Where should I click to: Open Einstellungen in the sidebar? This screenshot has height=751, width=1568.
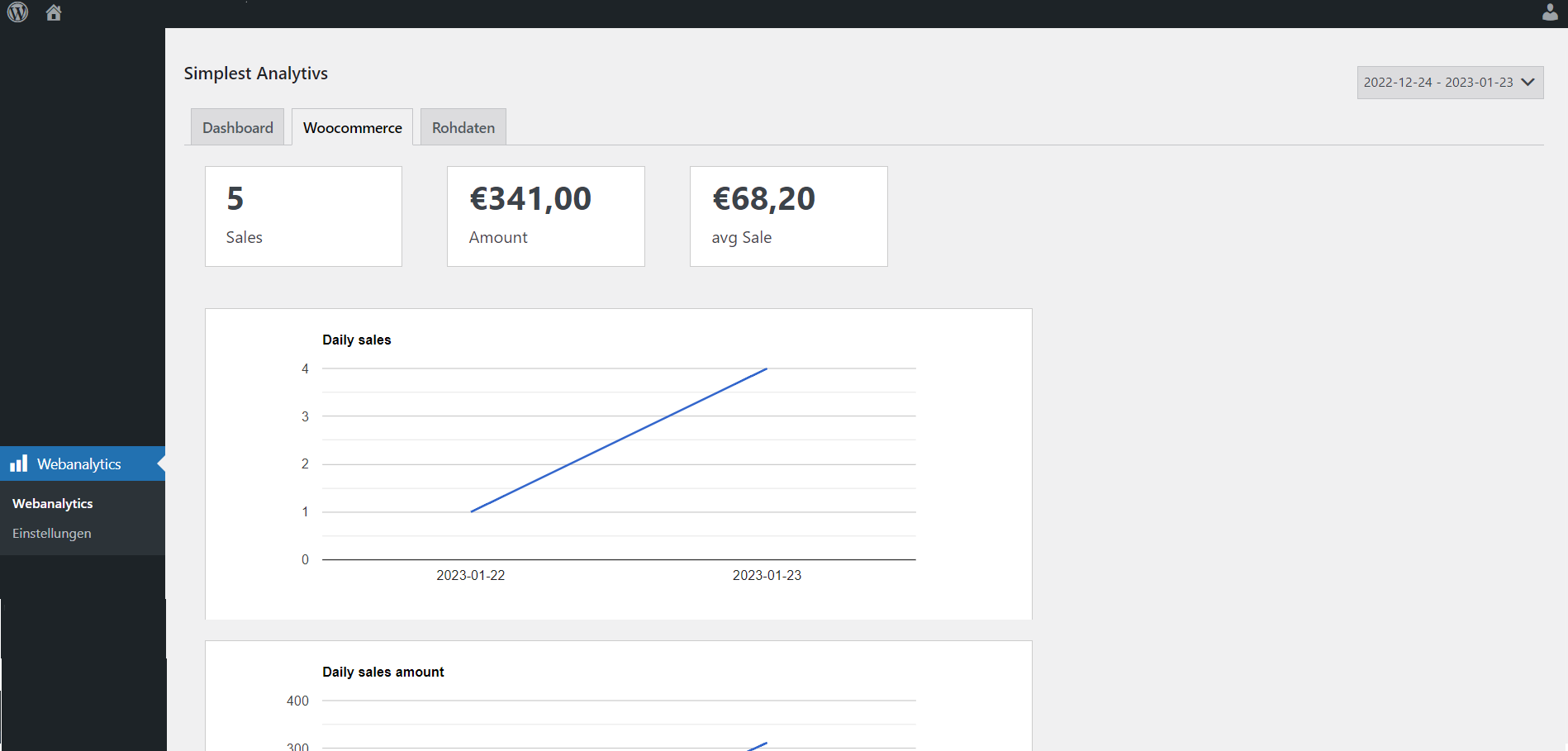(x=51, y=533)
